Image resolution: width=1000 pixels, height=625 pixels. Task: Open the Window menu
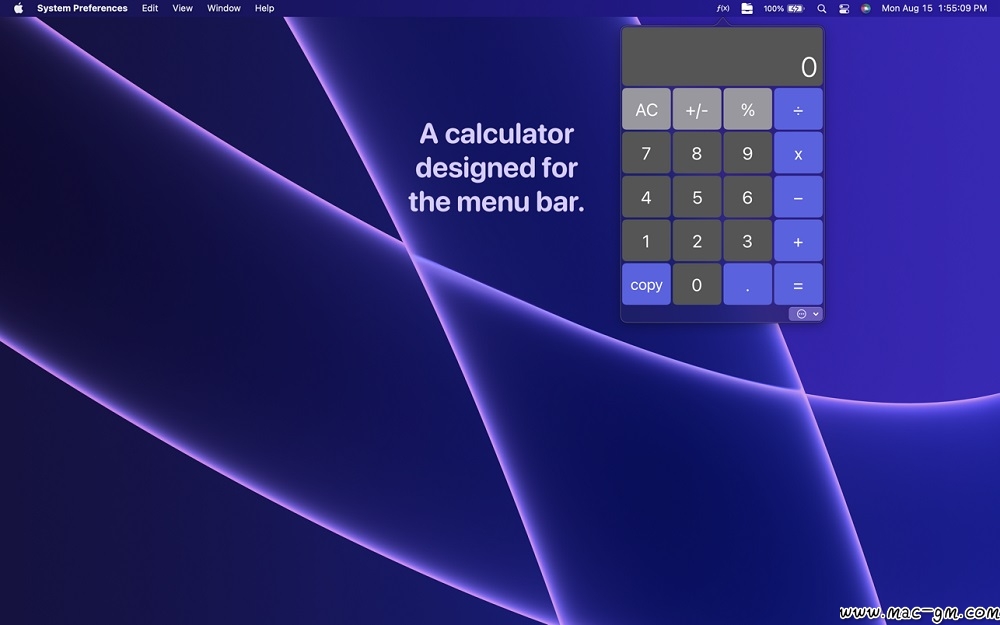point(224,8)
